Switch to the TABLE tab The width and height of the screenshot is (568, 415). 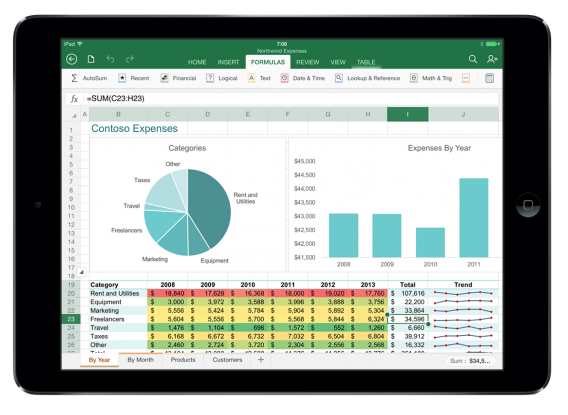pyautogui.click(x=366, y=62)
